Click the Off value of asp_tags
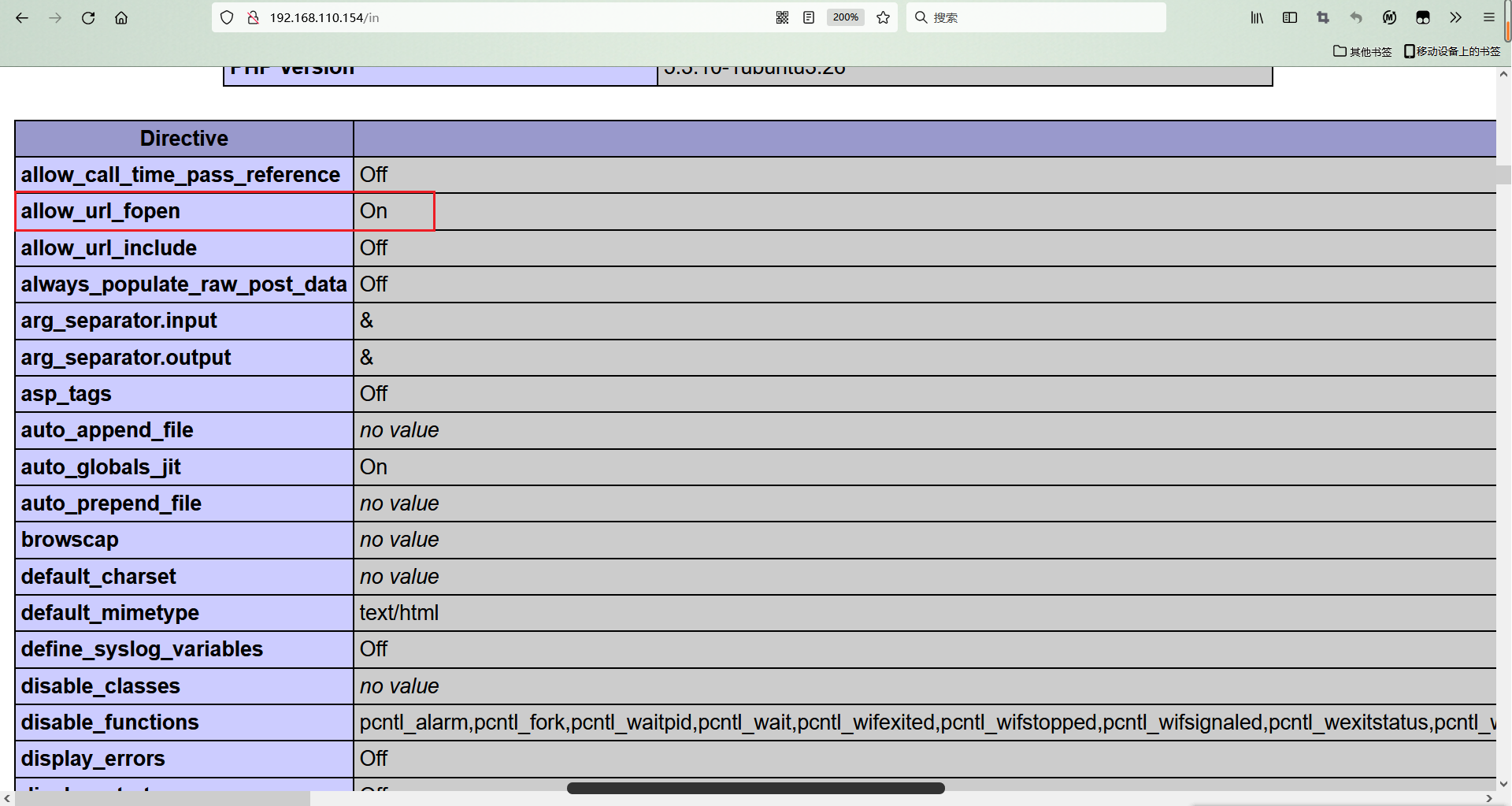 (373, 394)
